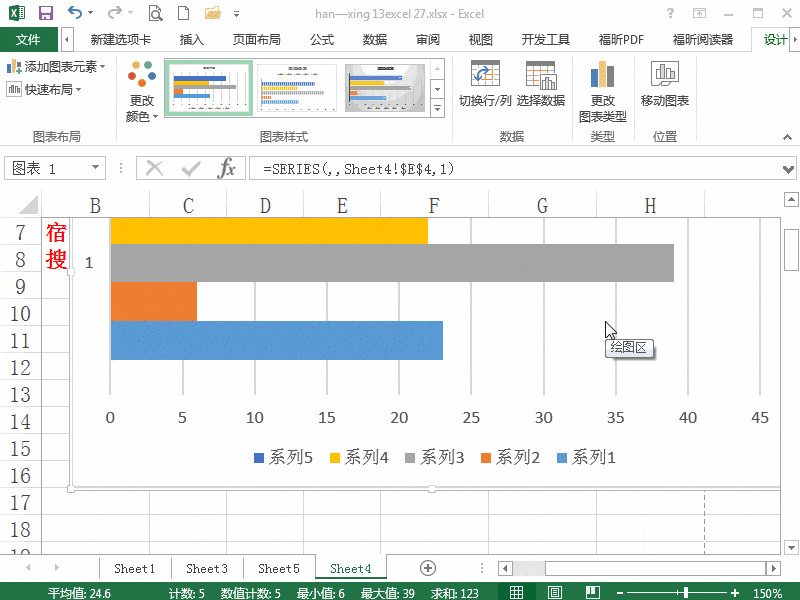This screenshot has height=600, width=800.
Task: Select the second chart style thumbnail
Action: (x=296, y=87)
